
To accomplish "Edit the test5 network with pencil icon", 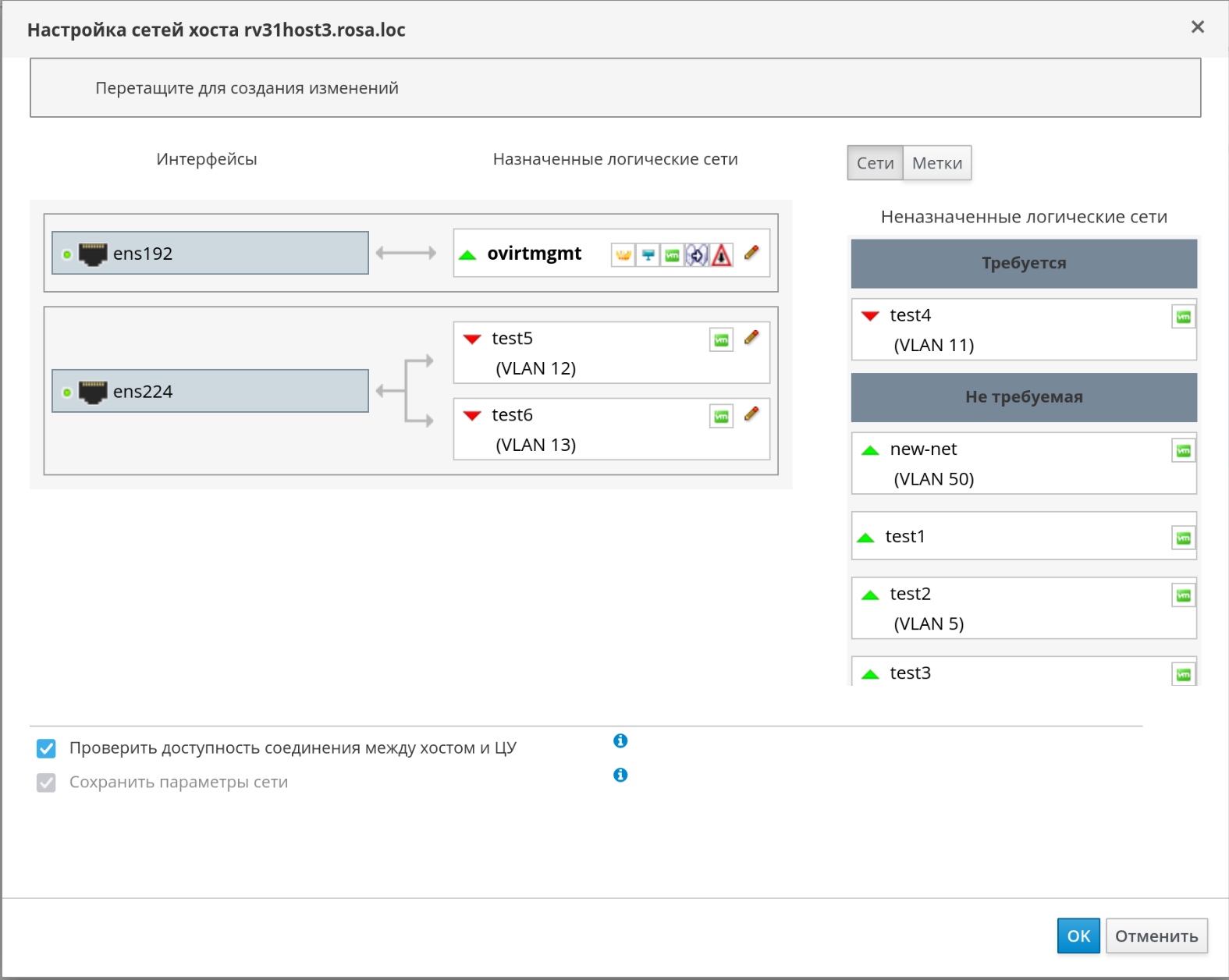I will tap(751, 338).
